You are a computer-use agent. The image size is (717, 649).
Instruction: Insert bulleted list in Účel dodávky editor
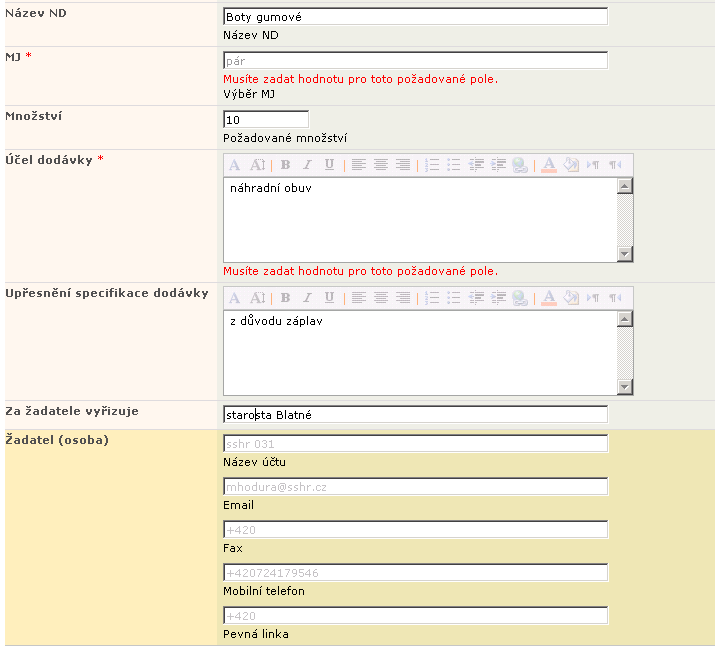coord(454,165)
